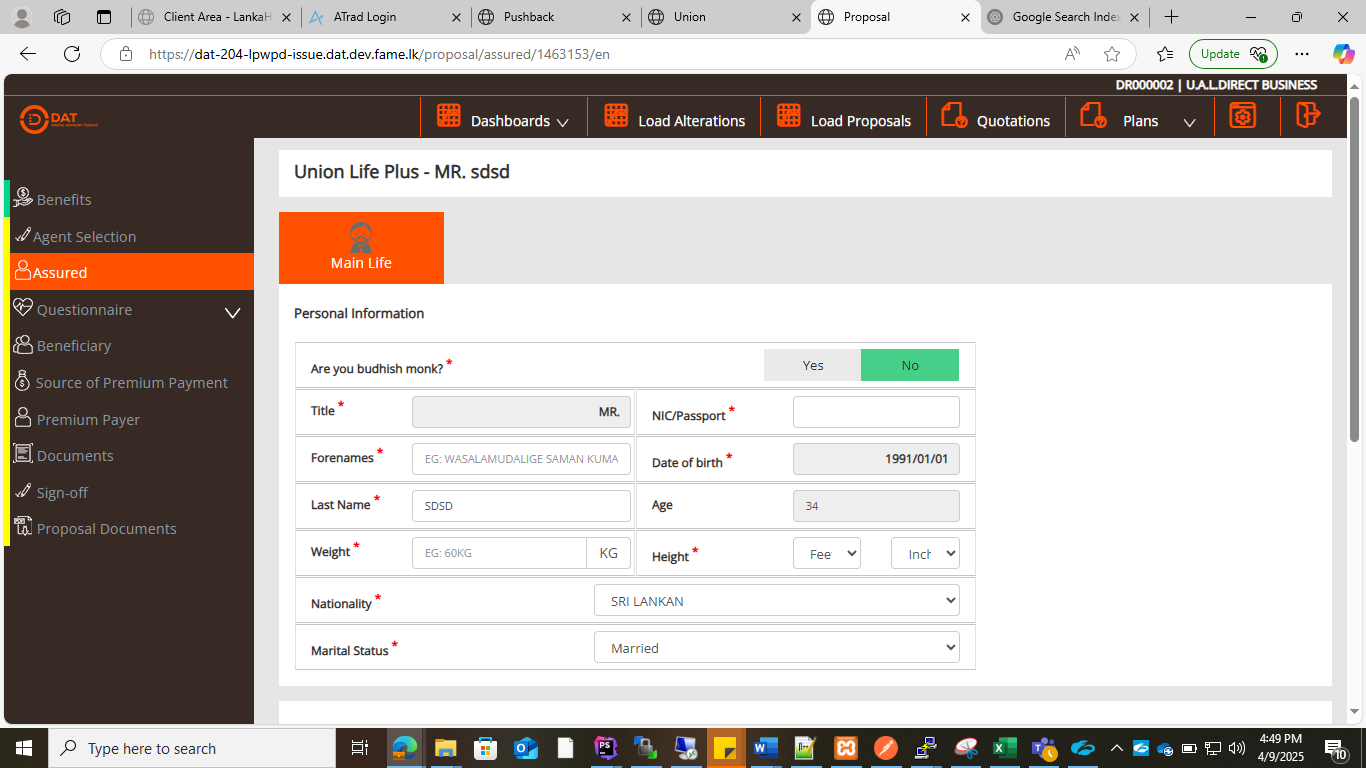
Task: Refresh the browser page
Action: pos(71,54)
